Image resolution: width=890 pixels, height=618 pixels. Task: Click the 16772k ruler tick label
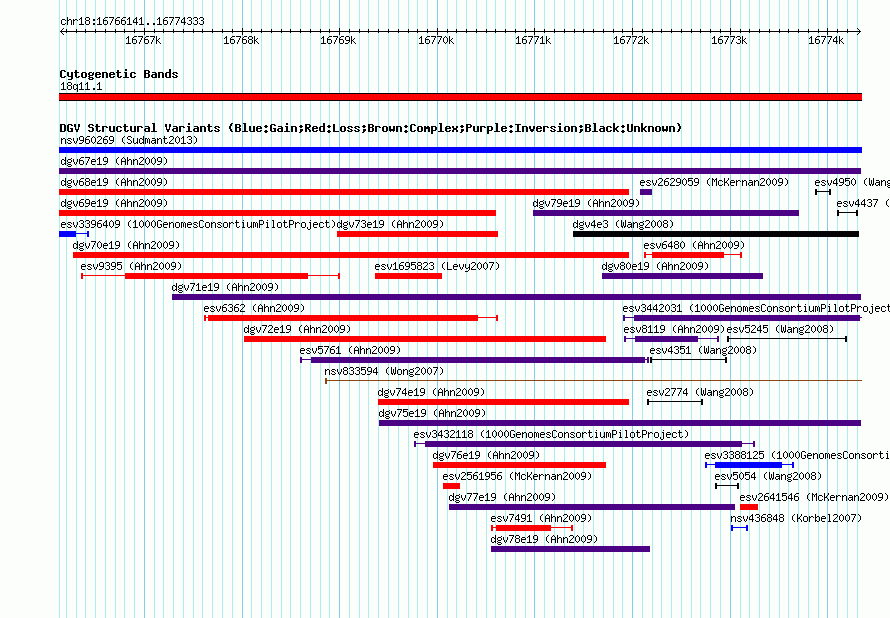[x=631, y=40]
